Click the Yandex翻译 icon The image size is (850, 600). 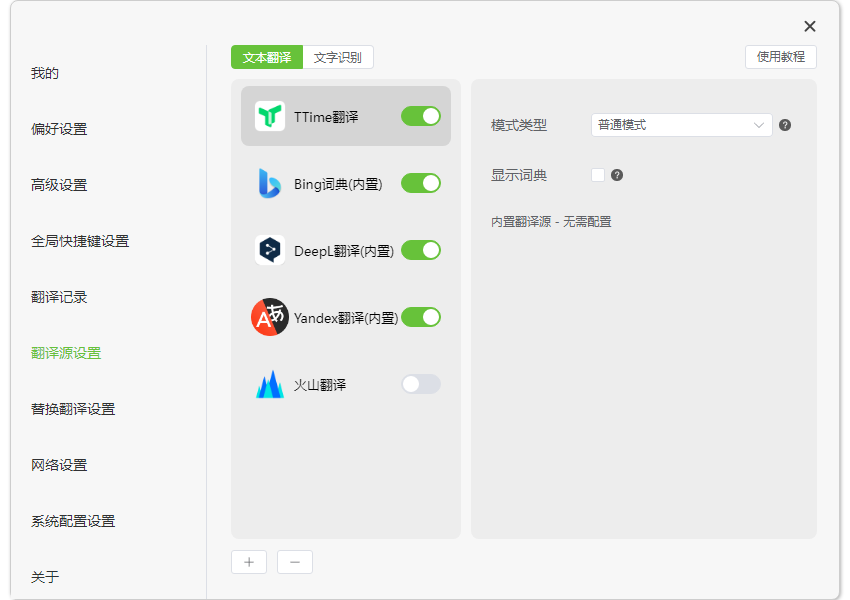[268, 317]
